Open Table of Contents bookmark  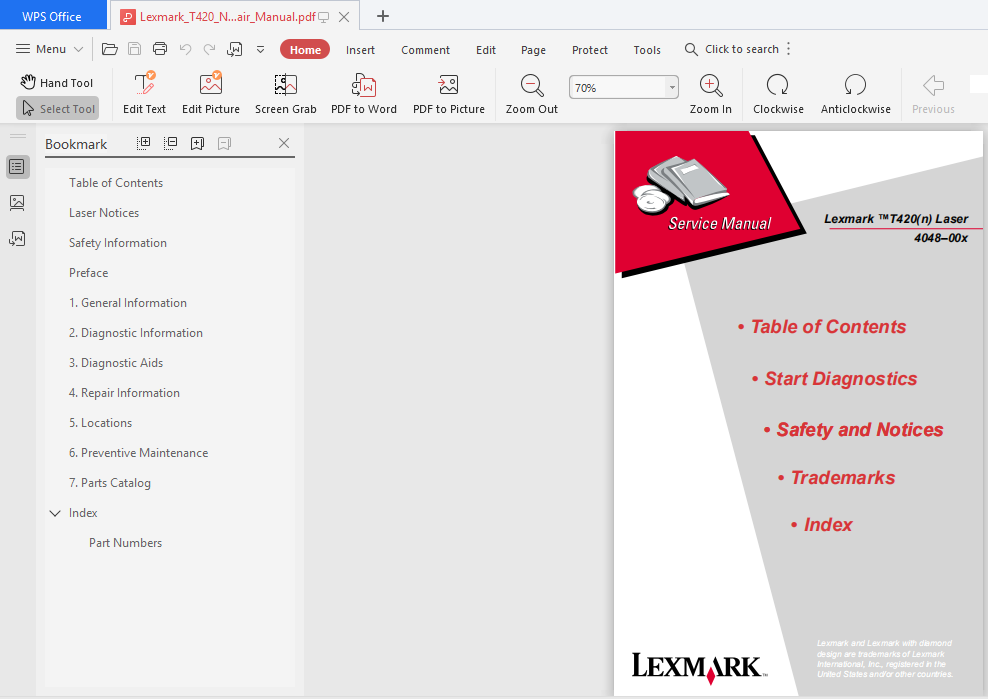tap(116, 183)
